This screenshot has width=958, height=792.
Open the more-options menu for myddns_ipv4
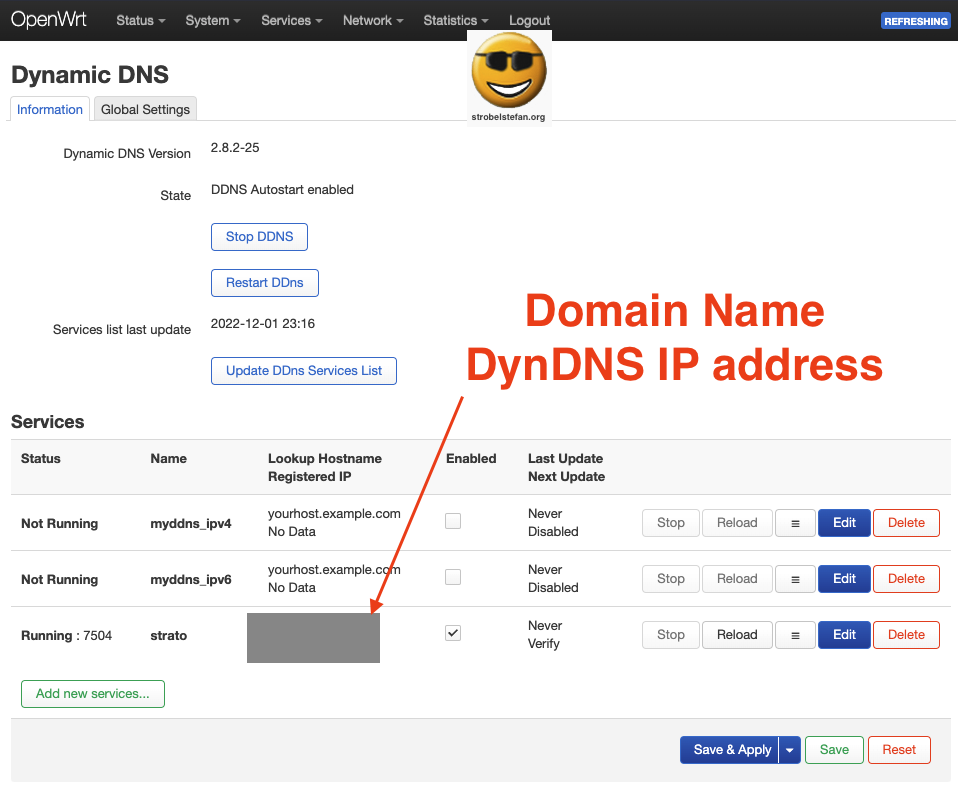click(795, 522)
